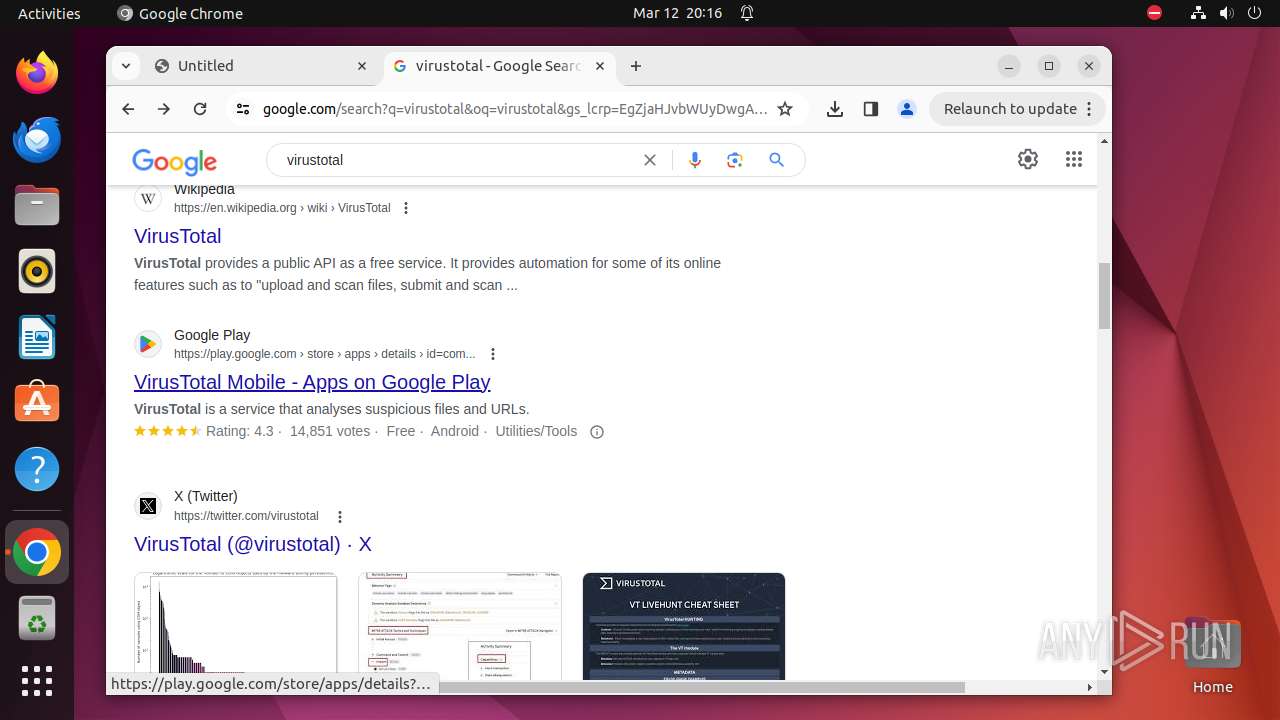The image size is (1280, 720).
Task: Click the vertical page scrollbar
Action: [1104, 296]
